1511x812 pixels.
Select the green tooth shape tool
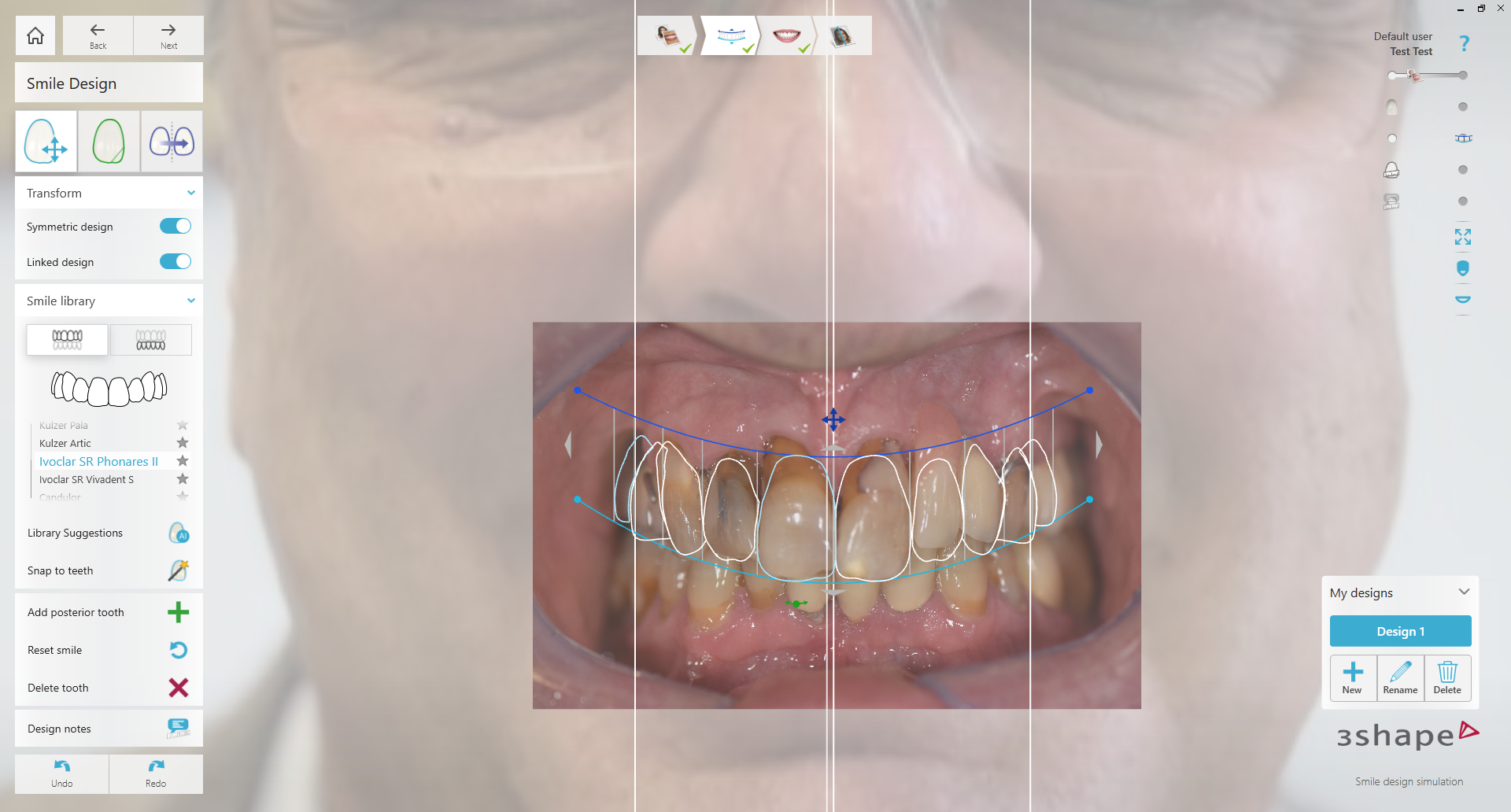coord(109,142)
